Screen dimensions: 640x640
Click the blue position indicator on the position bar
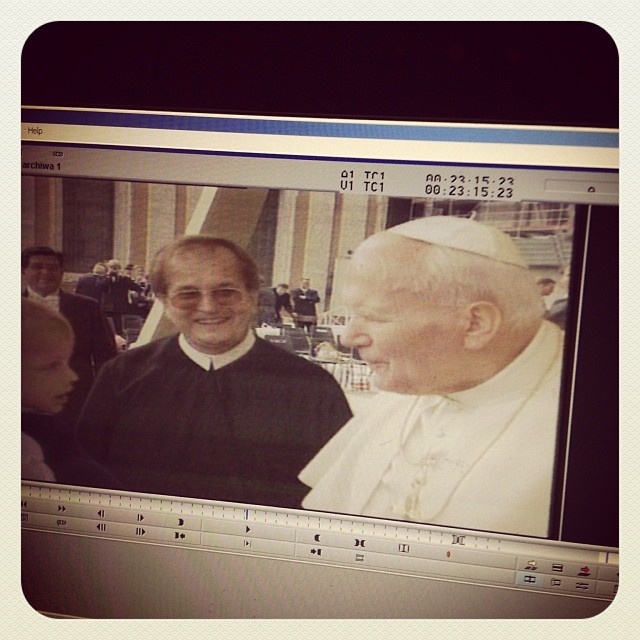(247, 515)
